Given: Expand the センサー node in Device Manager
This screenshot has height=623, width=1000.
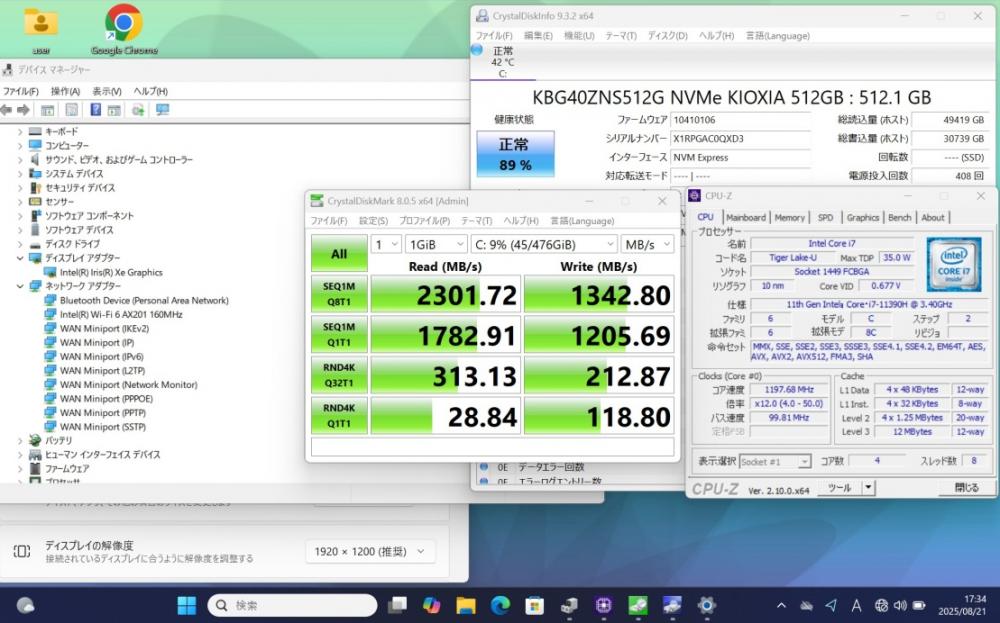Looking at the screenshot, I should click(20, 202).
